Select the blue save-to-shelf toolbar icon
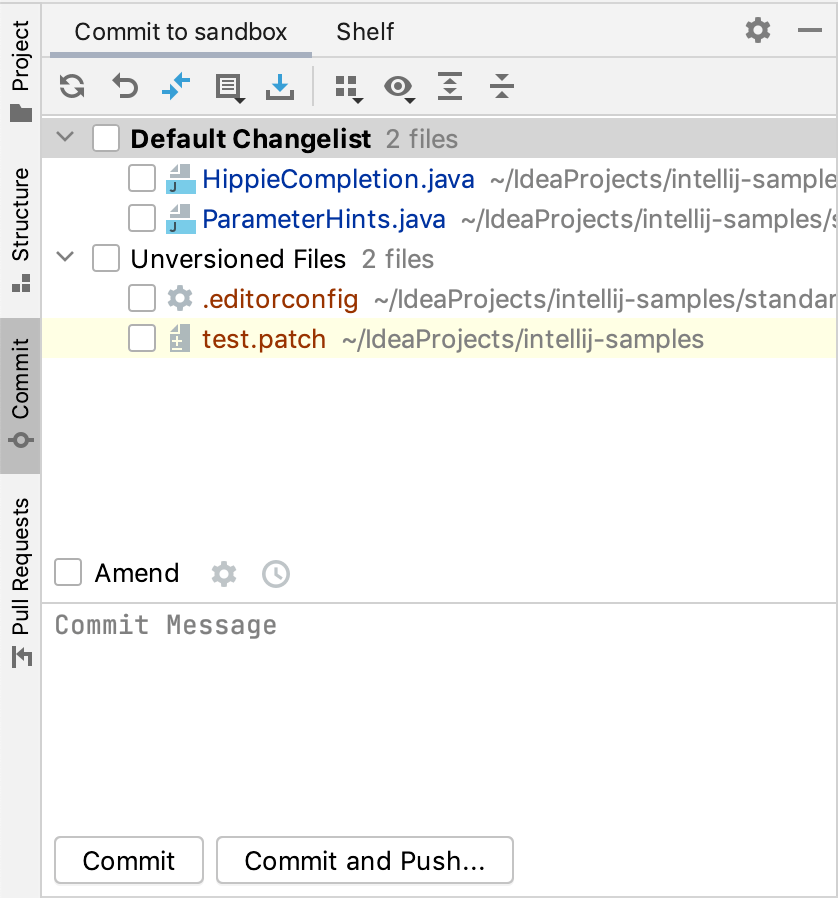The height and width of the screenshot is (898, 838). click(x=280, y=87)
